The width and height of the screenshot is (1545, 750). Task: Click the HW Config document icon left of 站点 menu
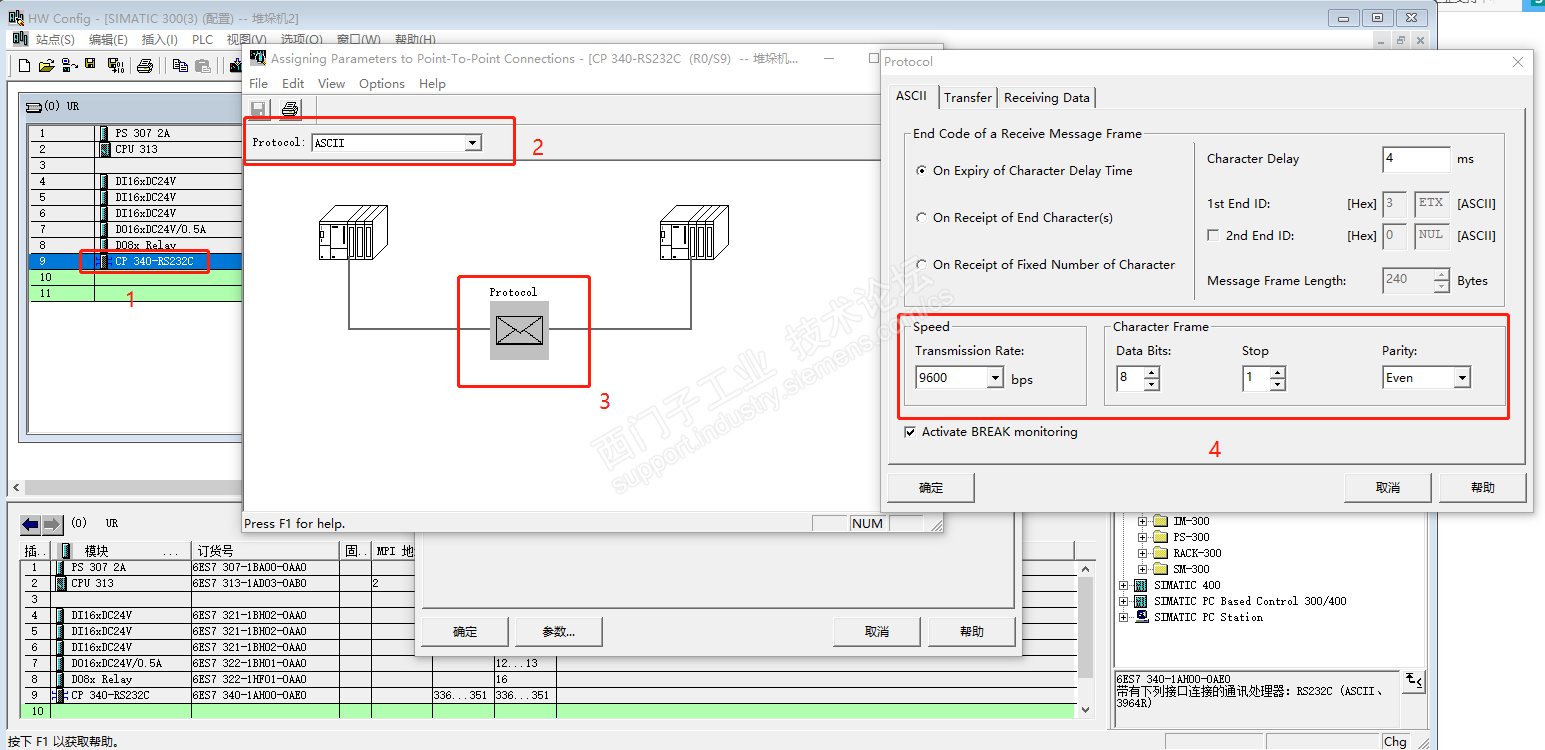point(19,39)
